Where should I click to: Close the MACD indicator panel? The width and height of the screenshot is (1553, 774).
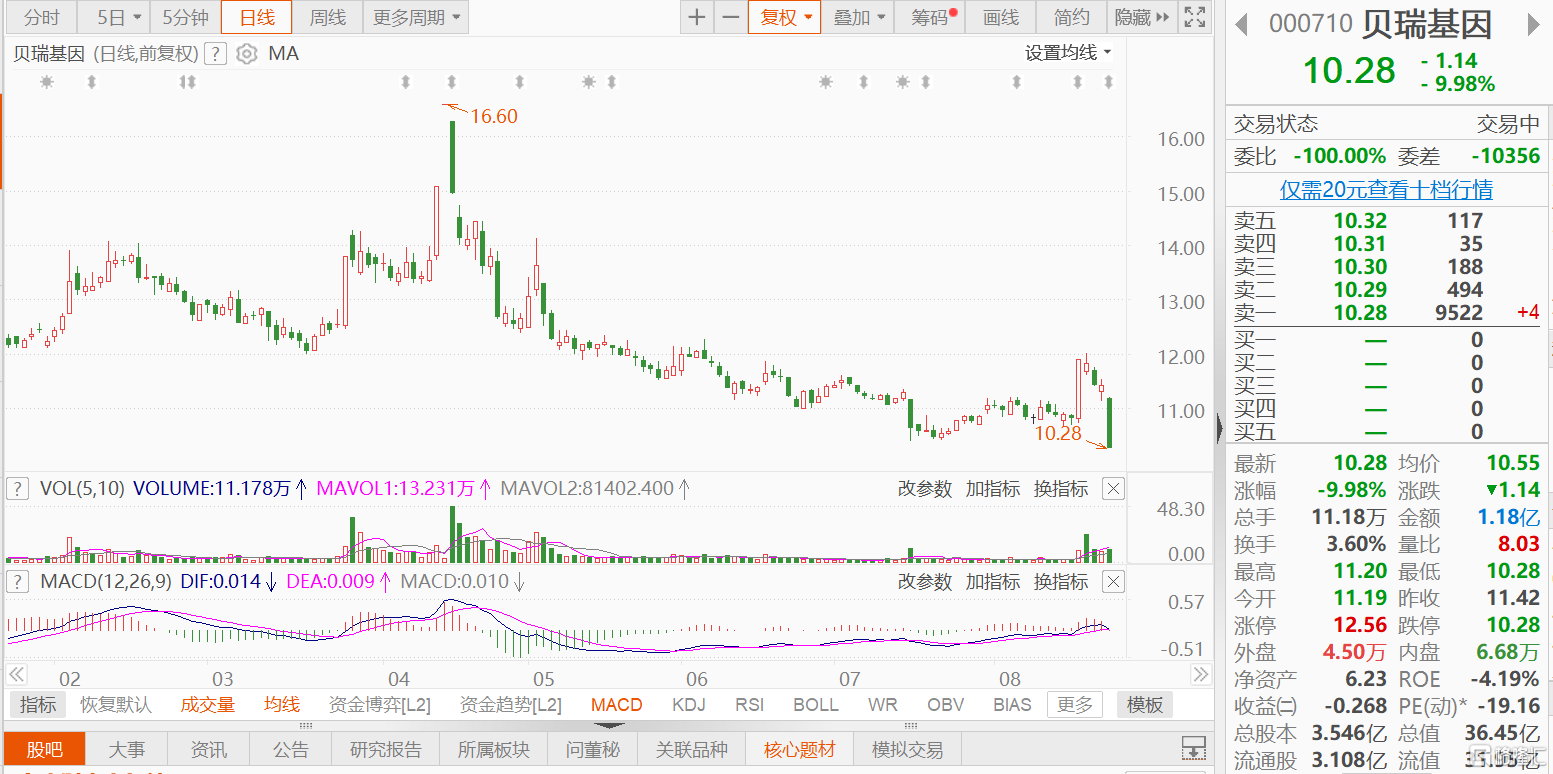coord(1113,581)
